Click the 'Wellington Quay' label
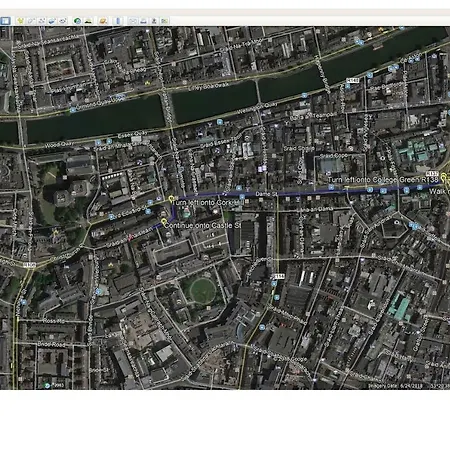Viewport: 450px width, 450px height. click(258, 109)
